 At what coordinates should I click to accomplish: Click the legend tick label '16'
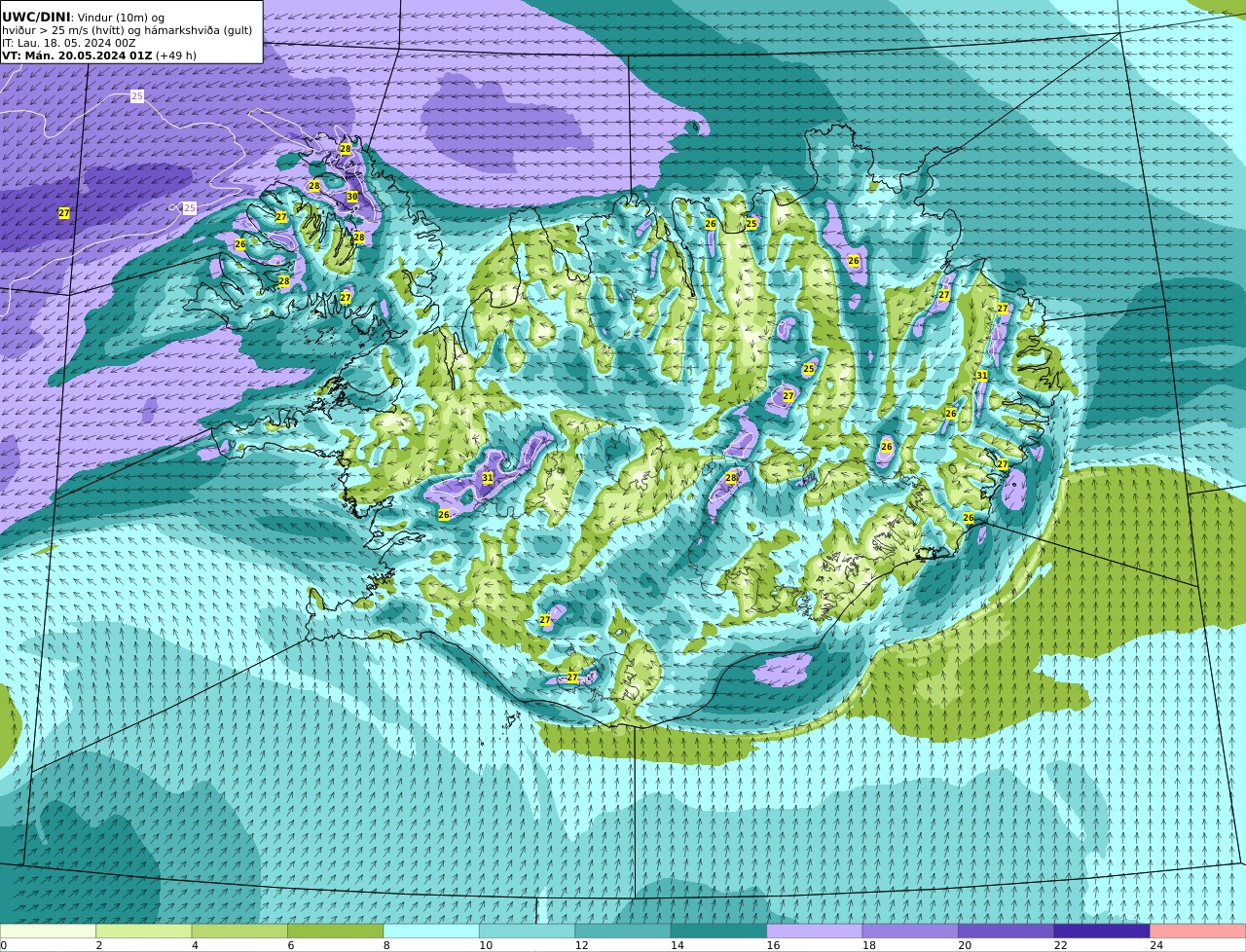pos(773,945)
